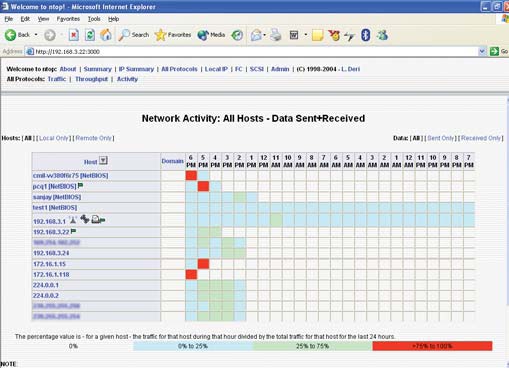Viewport: 509px width, 368px height.
Task: Open the Summary link
Action: [97, 69]
